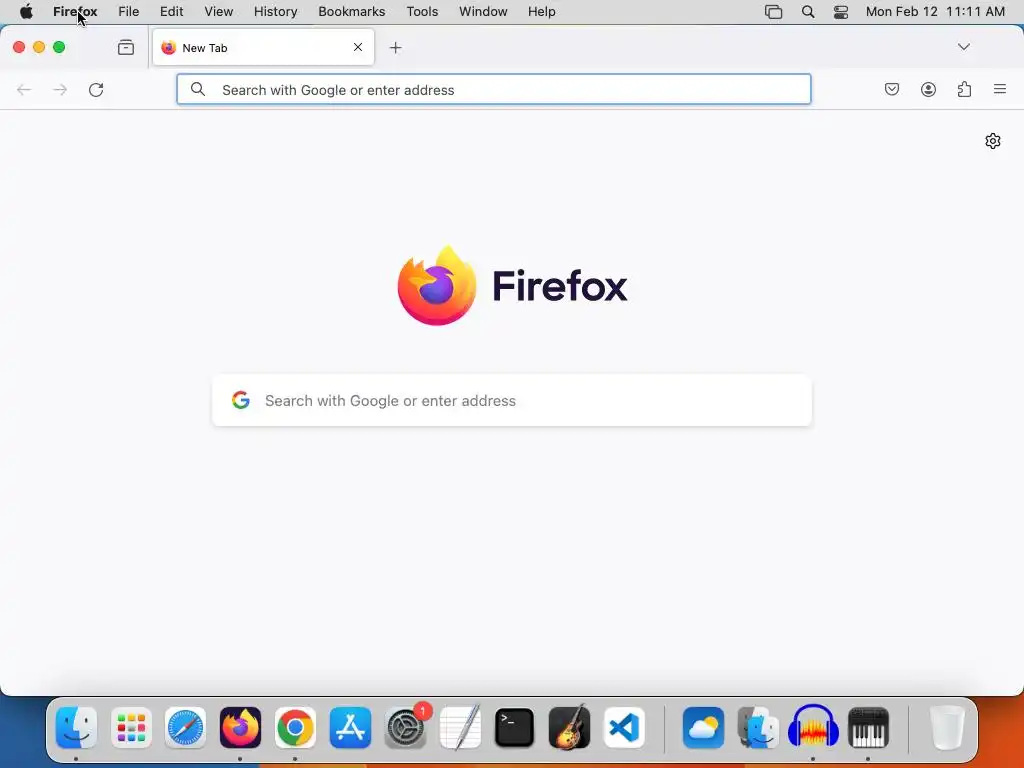Open the hamburger application menu

[1000, 89]
